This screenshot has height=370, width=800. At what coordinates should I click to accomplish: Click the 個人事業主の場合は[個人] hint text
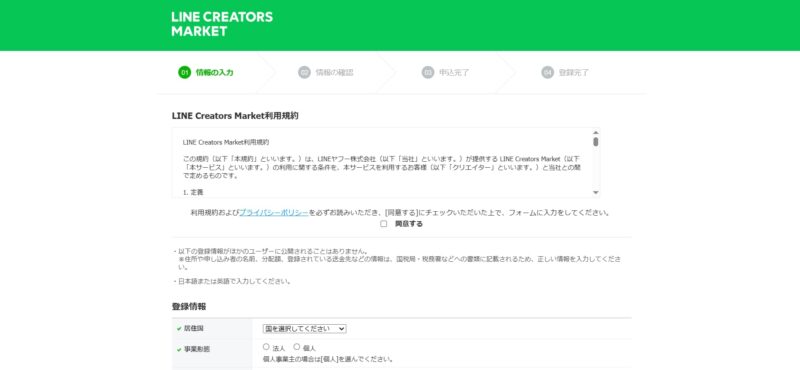coord(328,359)
